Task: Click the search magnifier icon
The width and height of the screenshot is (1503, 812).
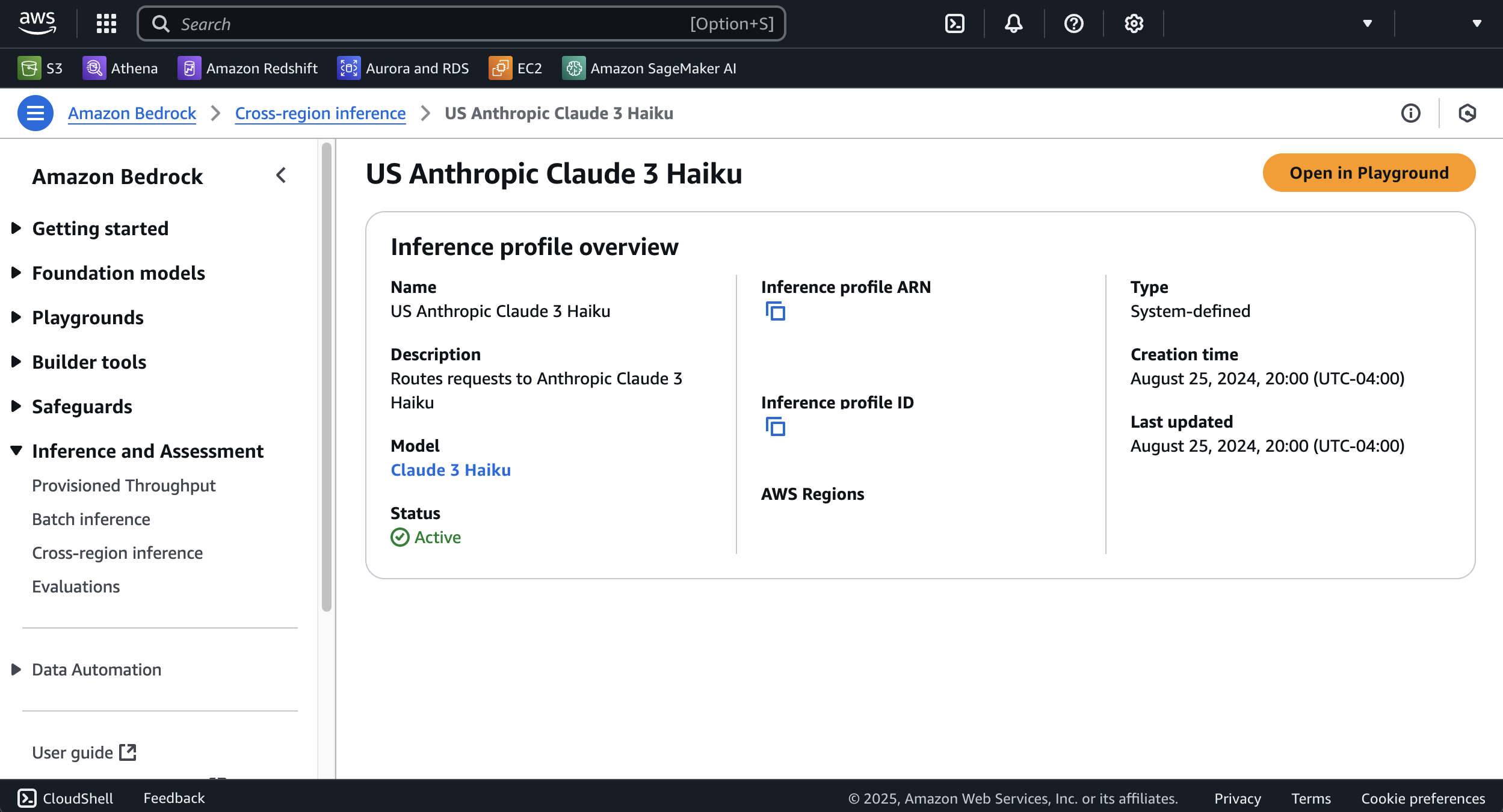Action: 161,23
